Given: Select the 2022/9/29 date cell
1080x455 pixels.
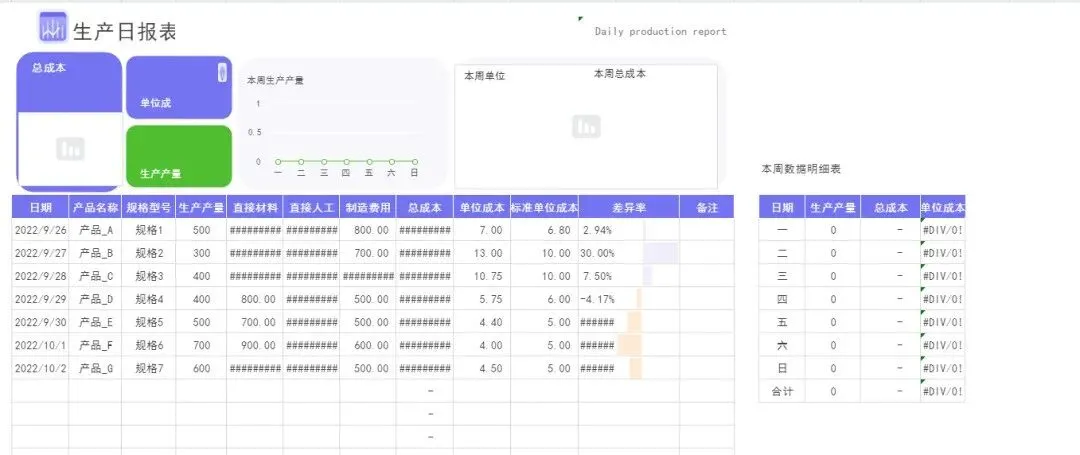Looking at the screenshot, I should coord(41,299).
